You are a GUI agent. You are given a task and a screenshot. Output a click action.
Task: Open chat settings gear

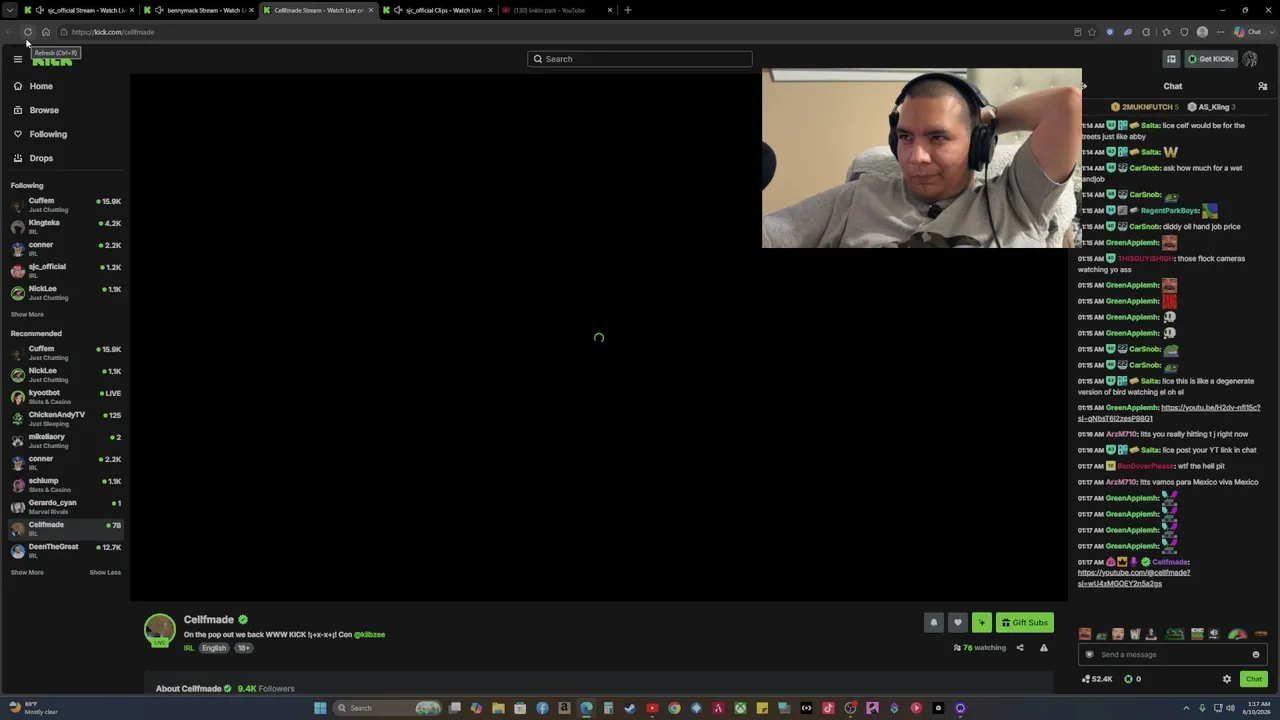1227,679
